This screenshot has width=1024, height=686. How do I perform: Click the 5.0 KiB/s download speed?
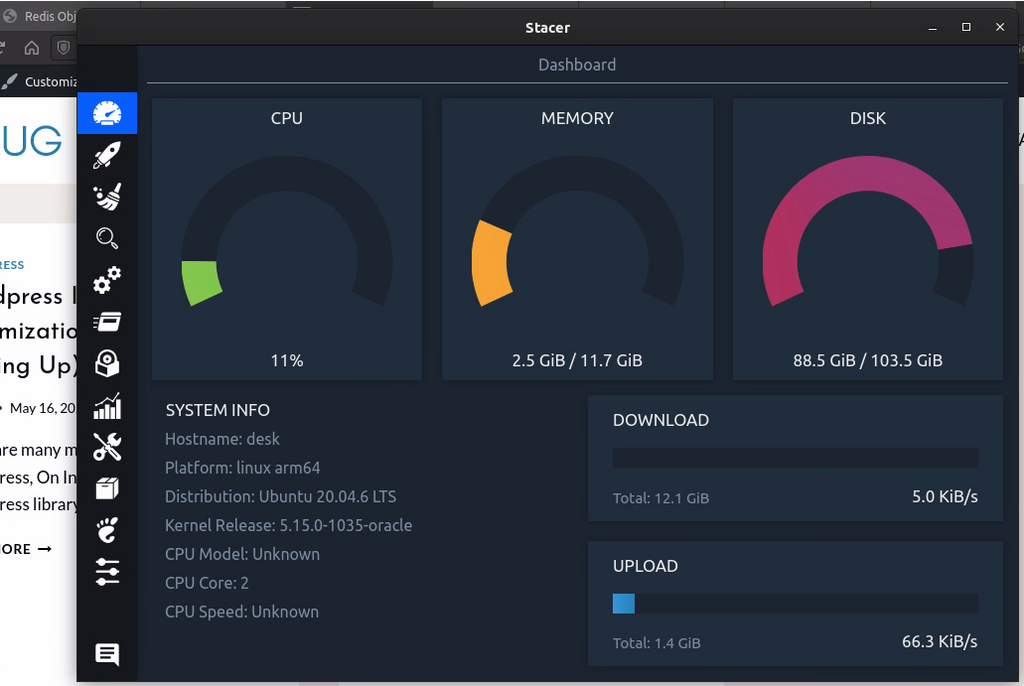[x=945, y=497]
